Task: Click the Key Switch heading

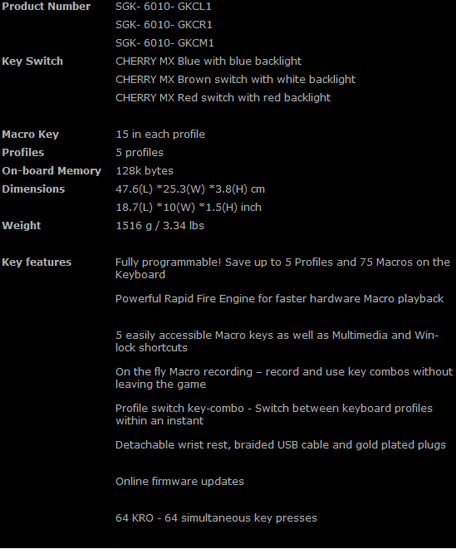Action: (33, 61)
